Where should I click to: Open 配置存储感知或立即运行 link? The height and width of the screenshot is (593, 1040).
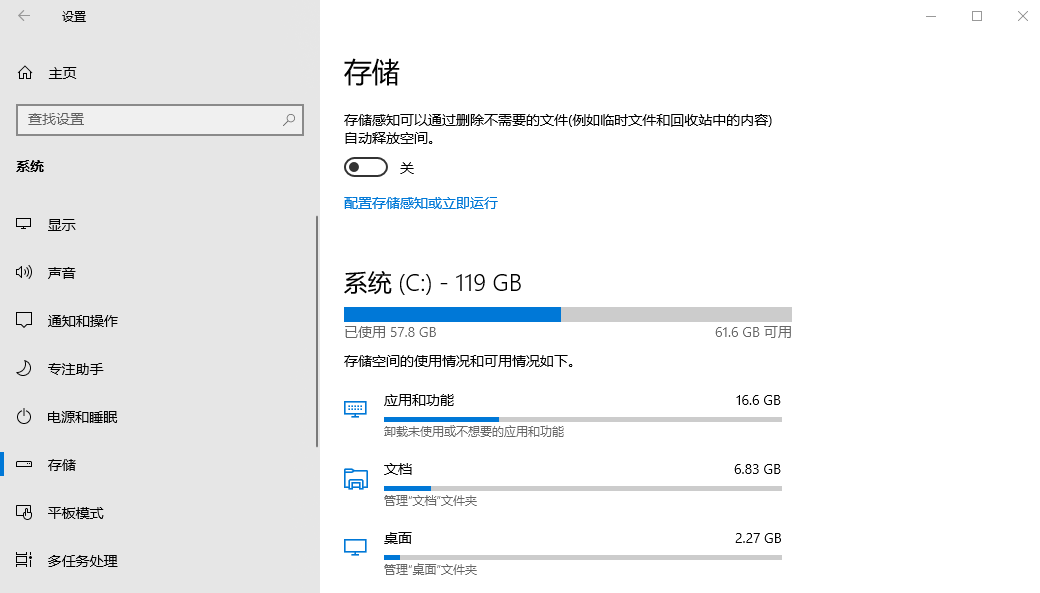point(421,202)
